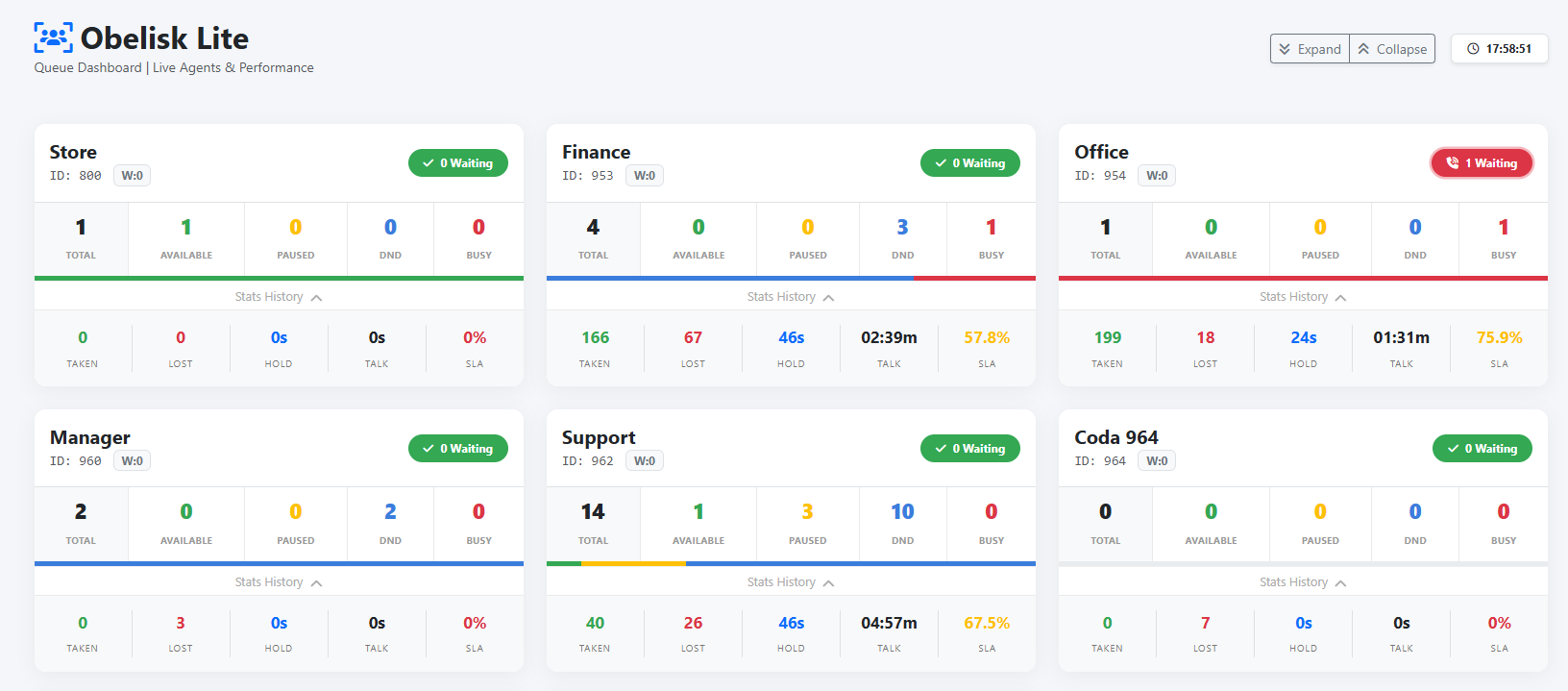
Task: Toggle Stats History for the Manager queue
Action: [279, 582]
